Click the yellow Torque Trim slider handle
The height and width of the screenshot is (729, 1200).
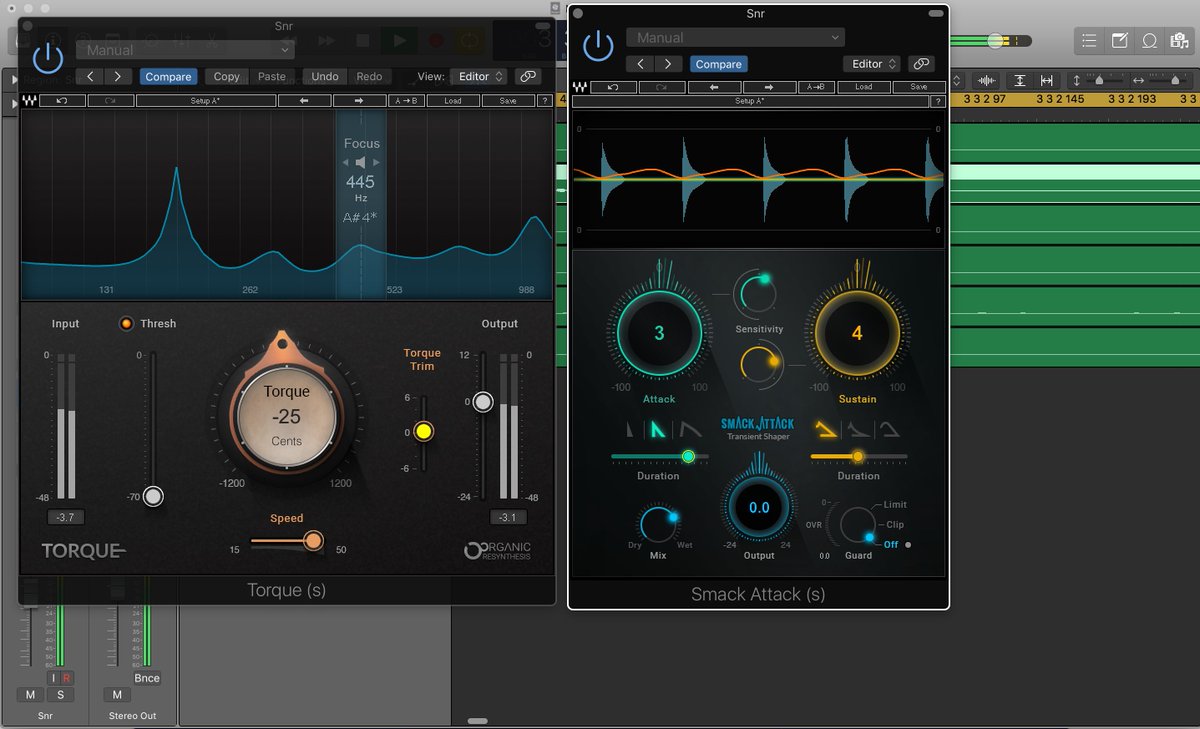424,431
